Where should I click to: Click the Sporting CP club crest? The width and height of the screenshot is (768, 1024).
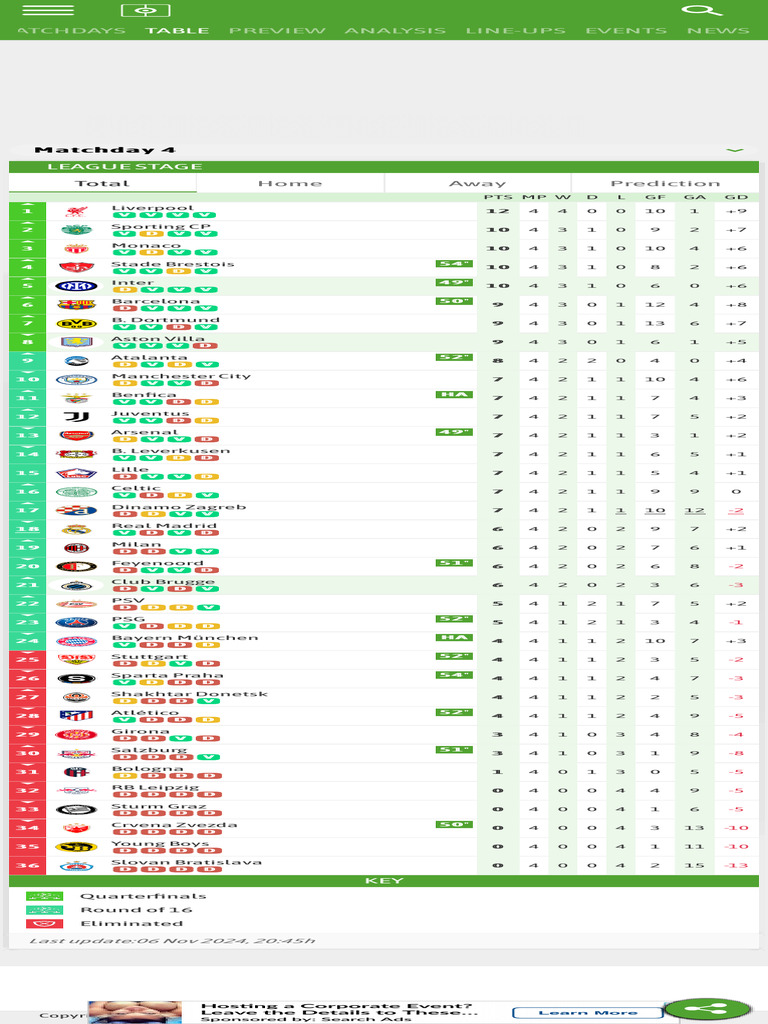pyautogui.click(x=76, y=230)
